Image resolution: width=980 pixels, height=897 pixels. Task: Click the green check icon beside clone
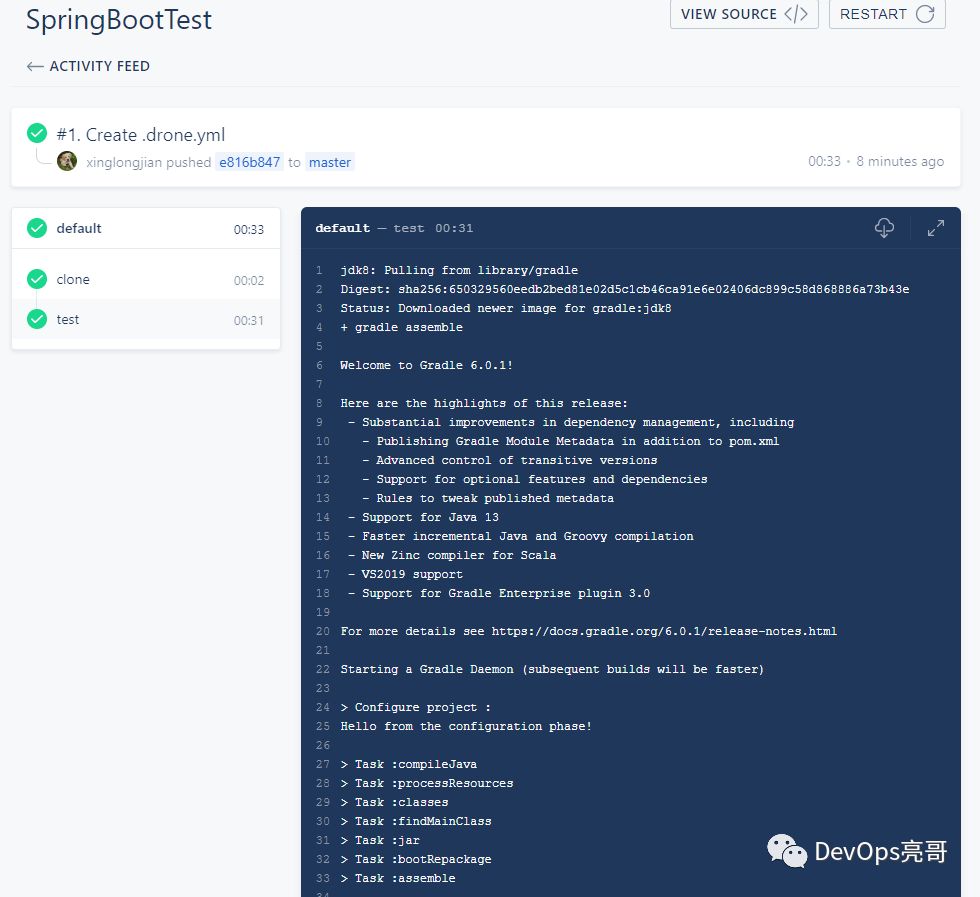[37, 279]
